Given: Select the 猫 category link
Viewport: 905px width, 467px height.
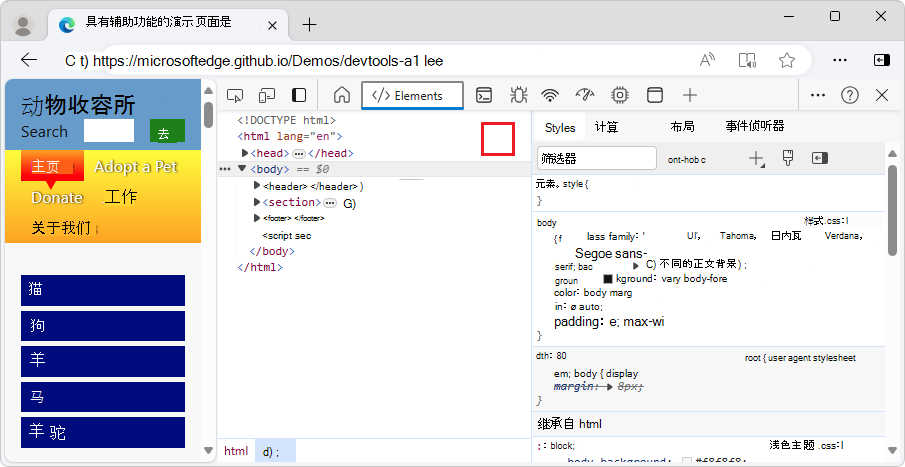Looking at the screenshot, I should pyautogui.click(x=103, y=290).
